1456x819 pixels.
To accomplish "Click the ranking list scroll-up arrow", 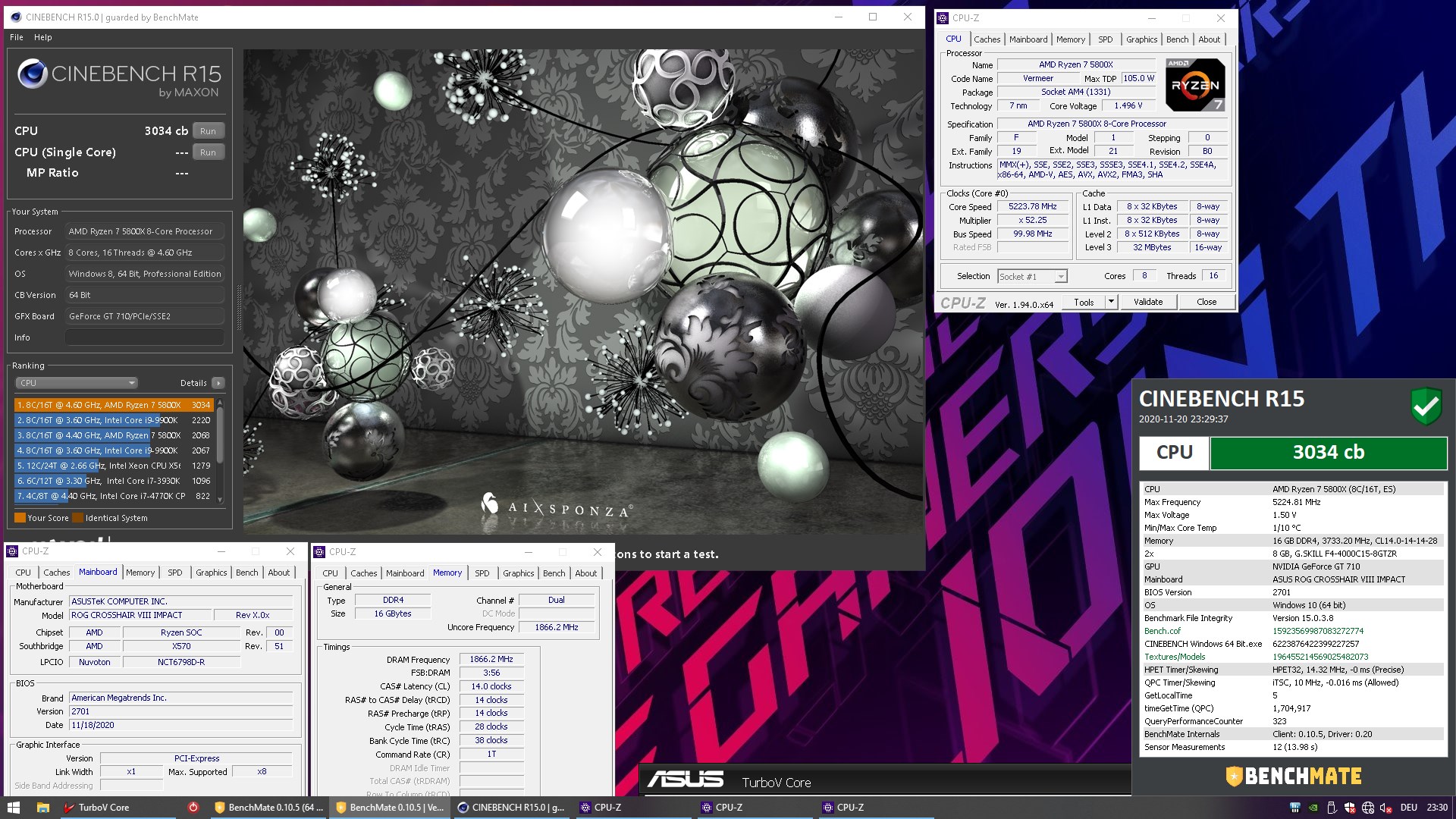I will click(220, 403).
